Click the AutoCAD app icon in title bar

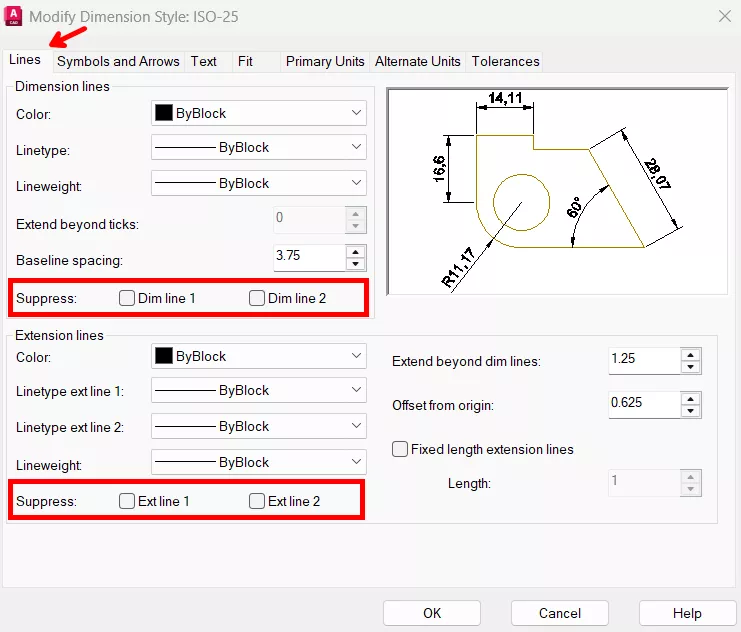coord(14,16)
